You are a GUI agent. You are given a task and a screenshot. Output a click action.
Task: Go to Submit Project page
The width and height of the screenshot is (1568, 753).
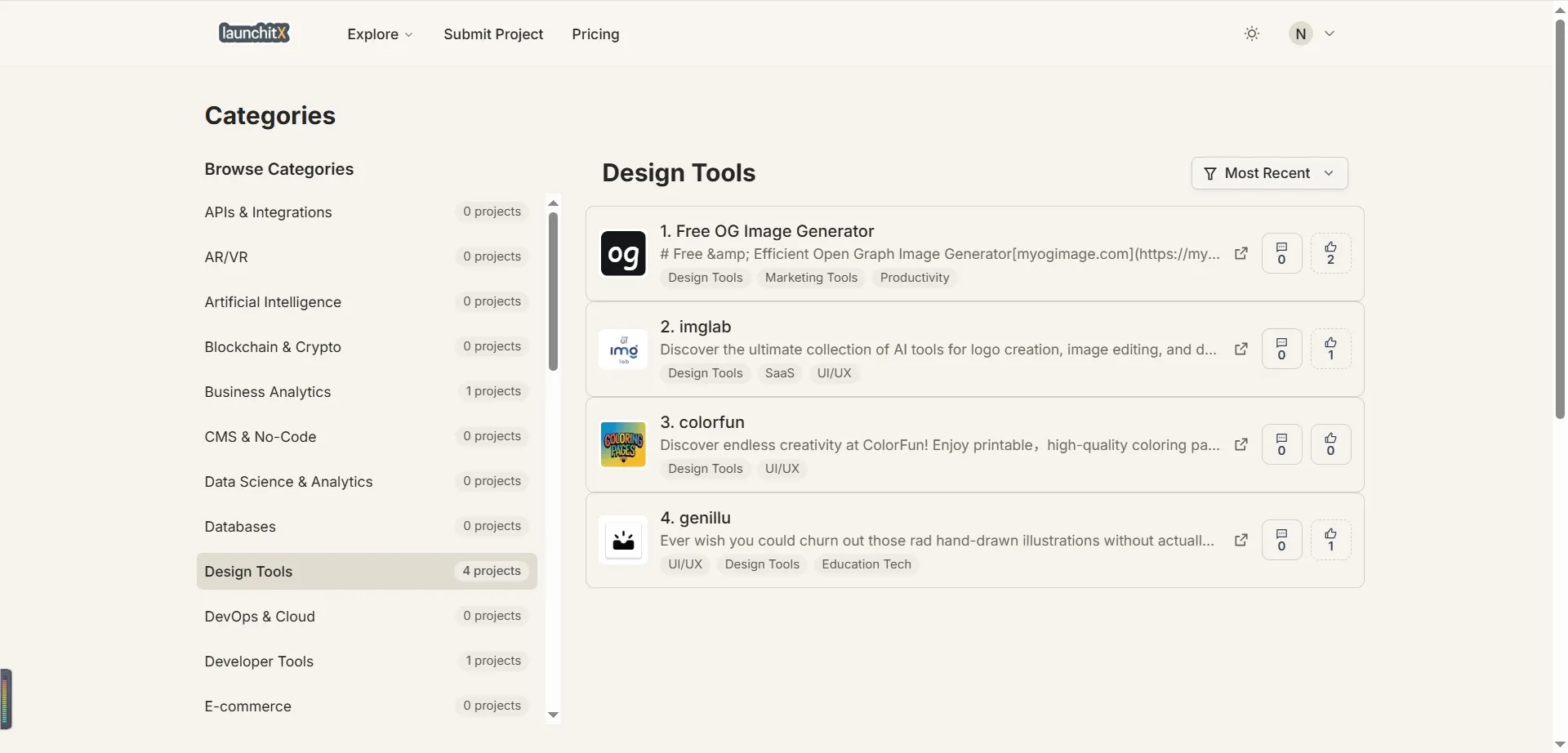point(493,34)
